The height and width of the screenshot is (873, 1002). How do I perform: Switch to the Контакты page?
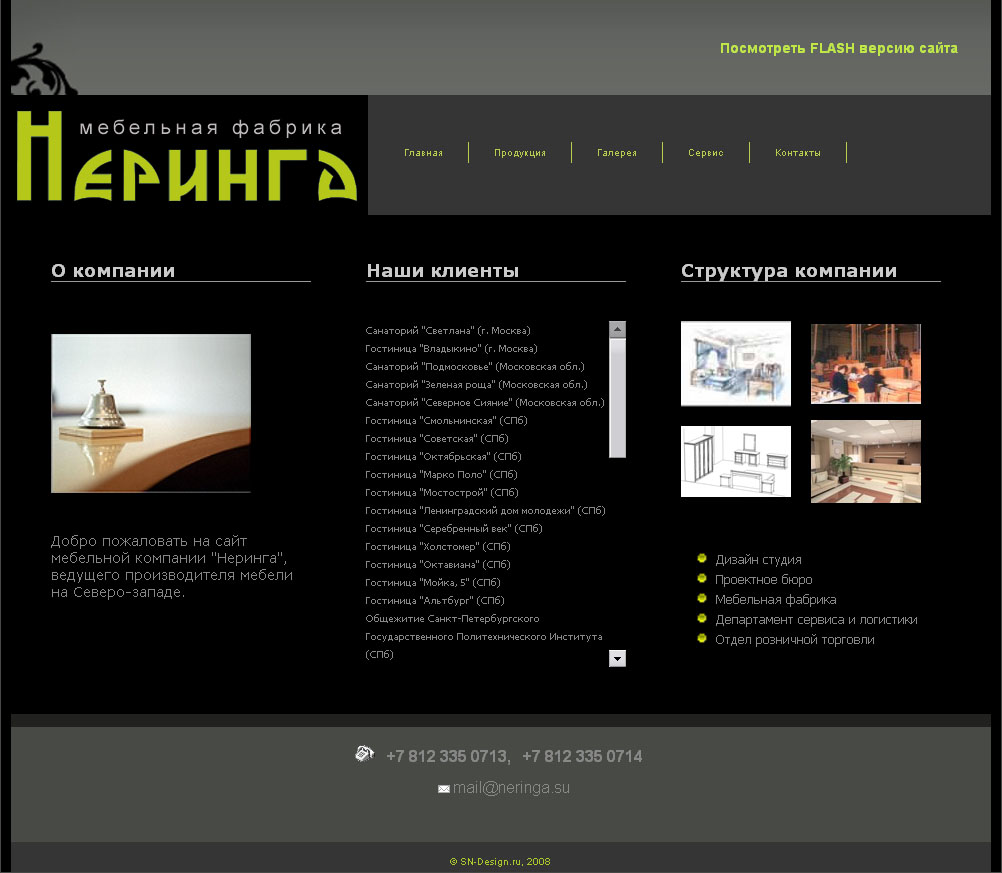(799, 152)
